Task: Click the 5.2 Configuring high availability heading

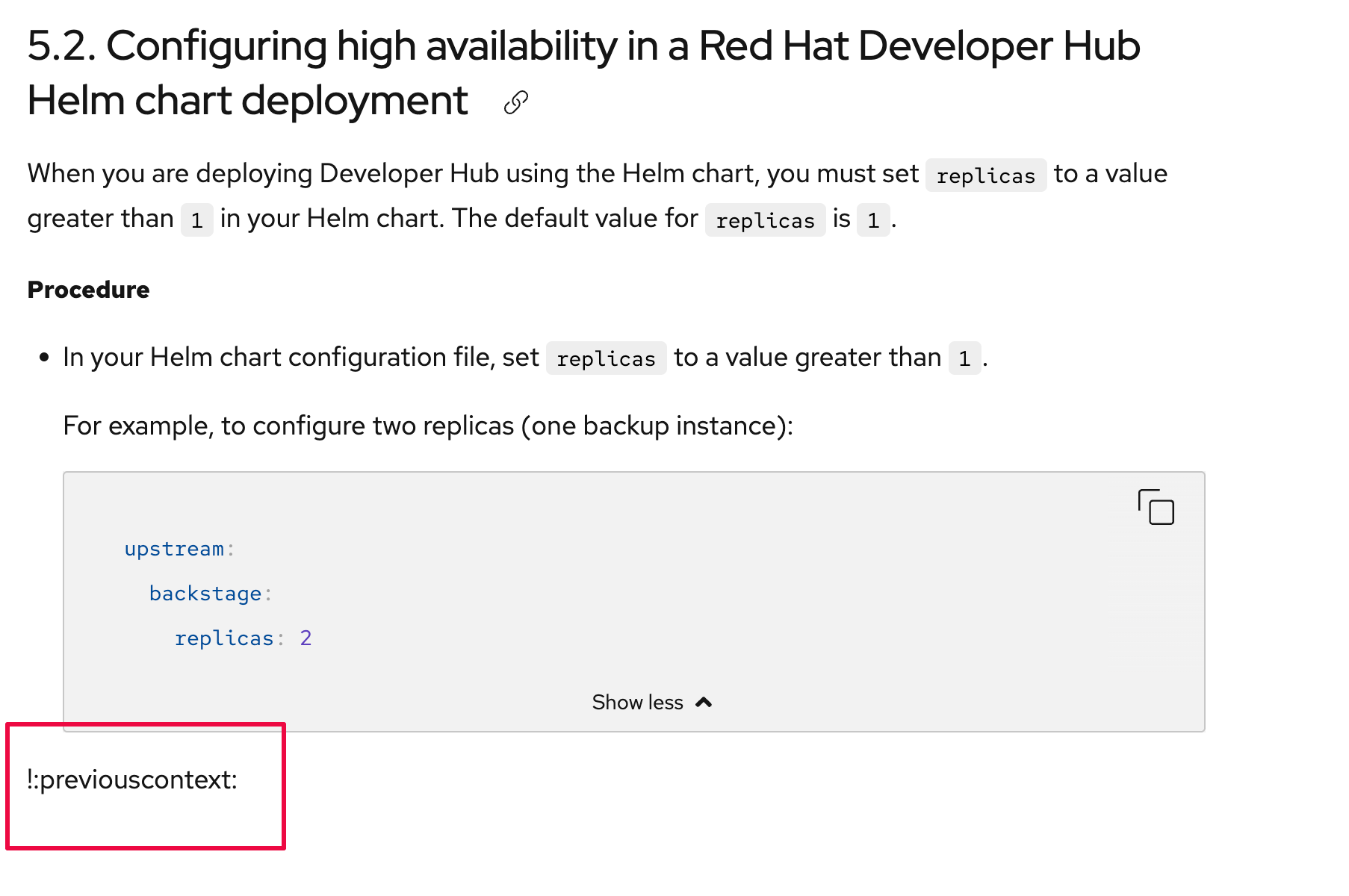Action: click(583, 73)
